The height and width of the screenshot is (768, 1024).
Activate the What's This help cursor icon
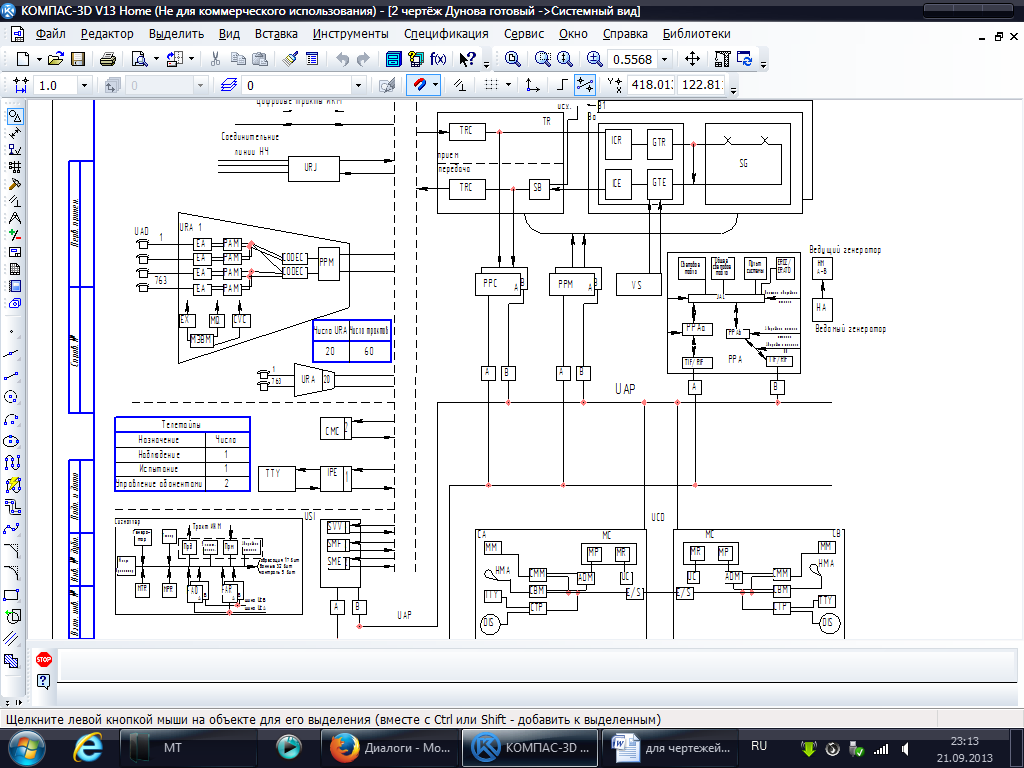point(468,59)
